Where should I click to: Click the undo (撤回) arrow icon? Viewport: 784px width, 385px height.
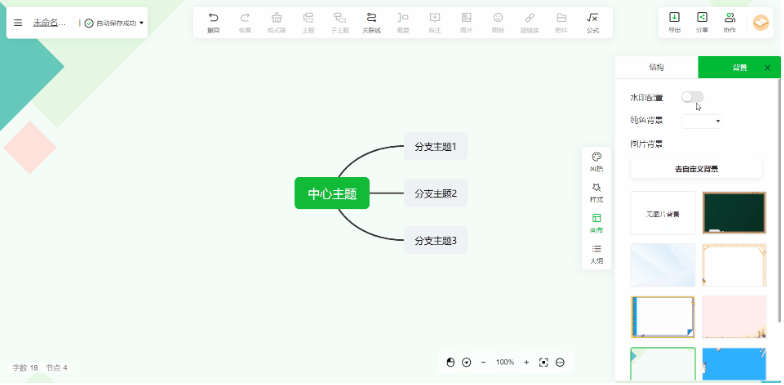pos(214,18)
